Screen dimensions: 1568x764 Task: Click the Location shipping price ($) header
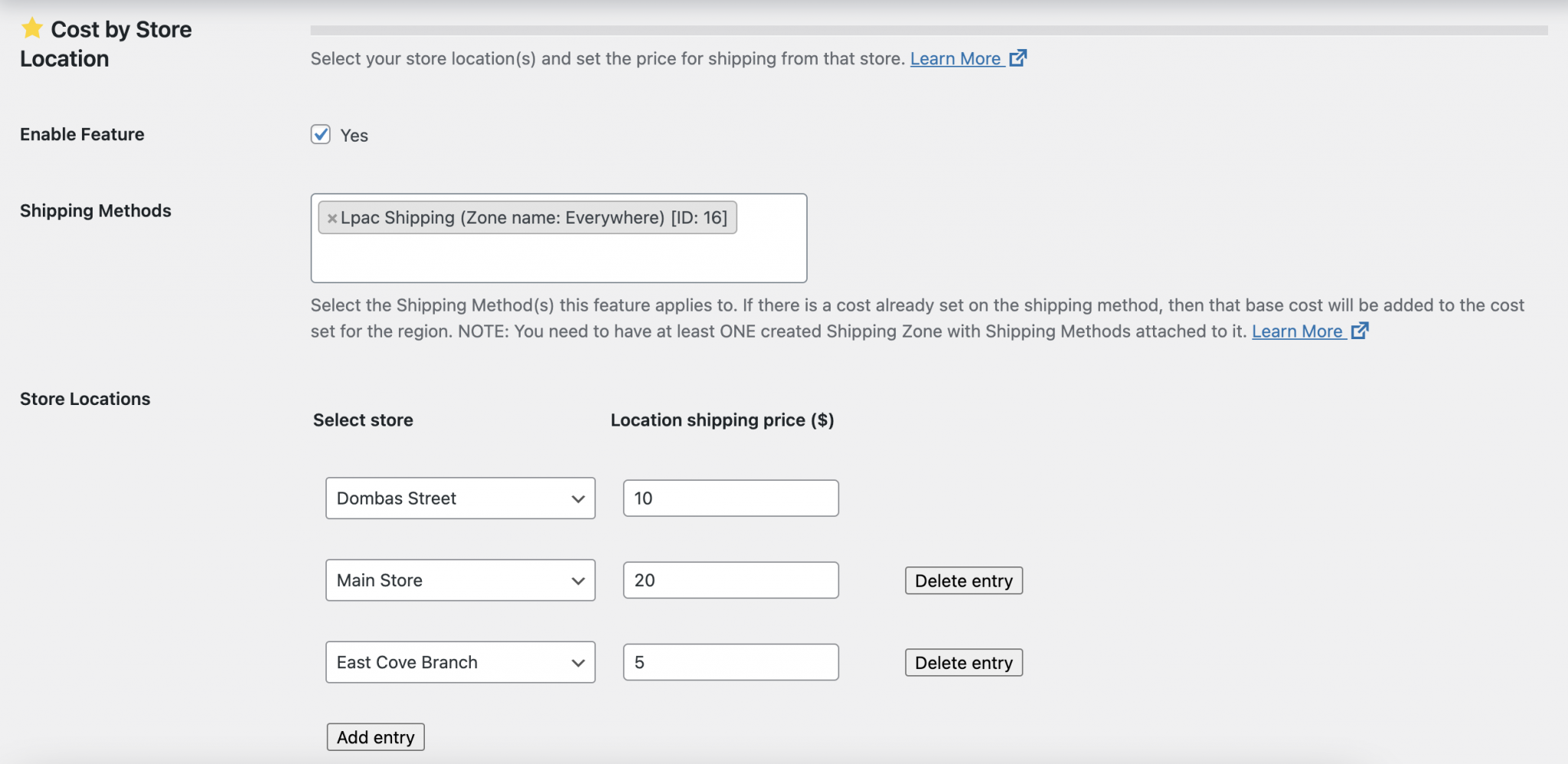coord(722,420)
